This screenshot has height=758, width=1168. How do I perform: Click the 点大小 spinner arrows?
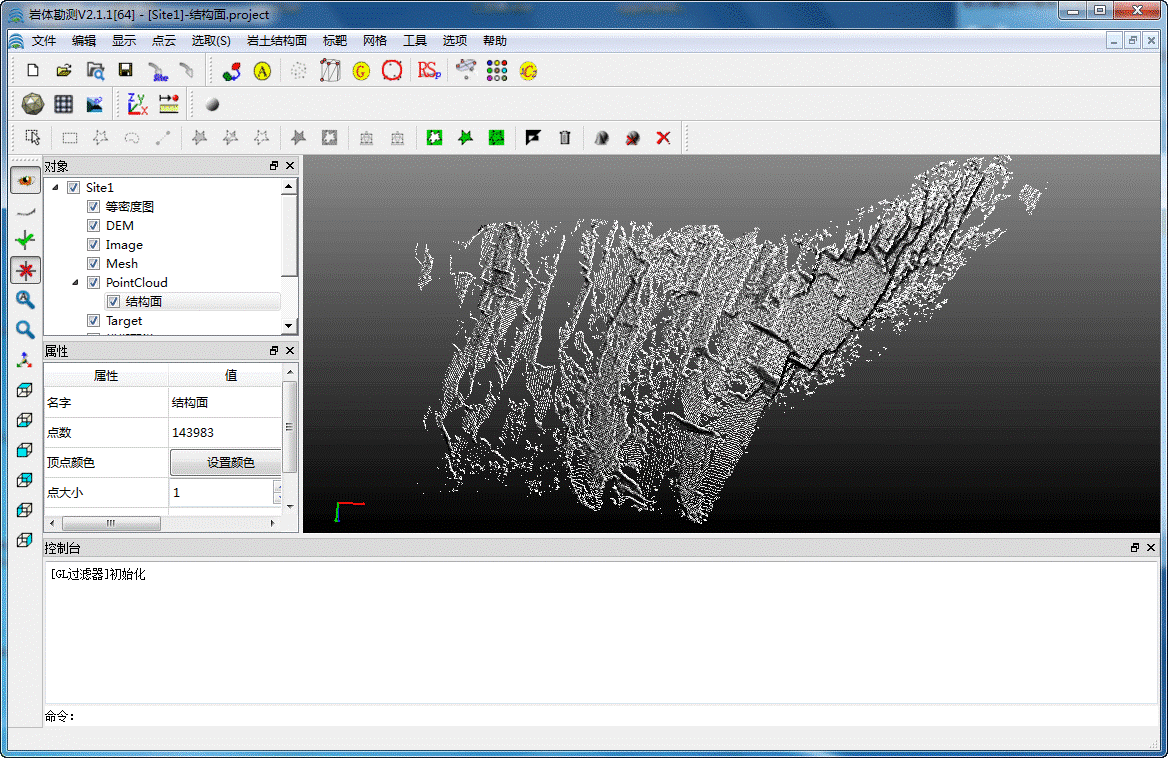point(277,492)
